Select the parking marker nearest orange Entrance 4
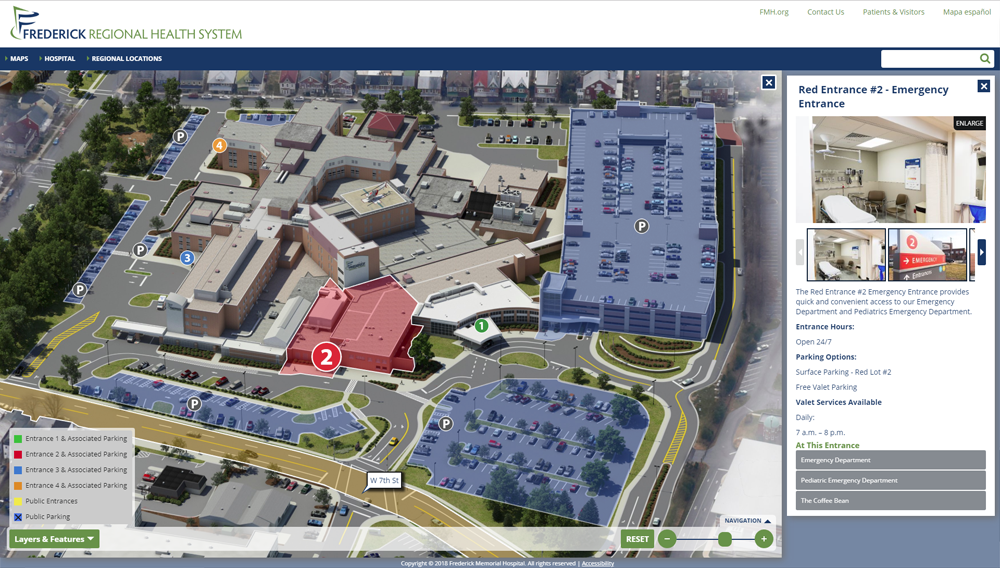This screenshot has height=568, width=1000. [x=180, y=136]
